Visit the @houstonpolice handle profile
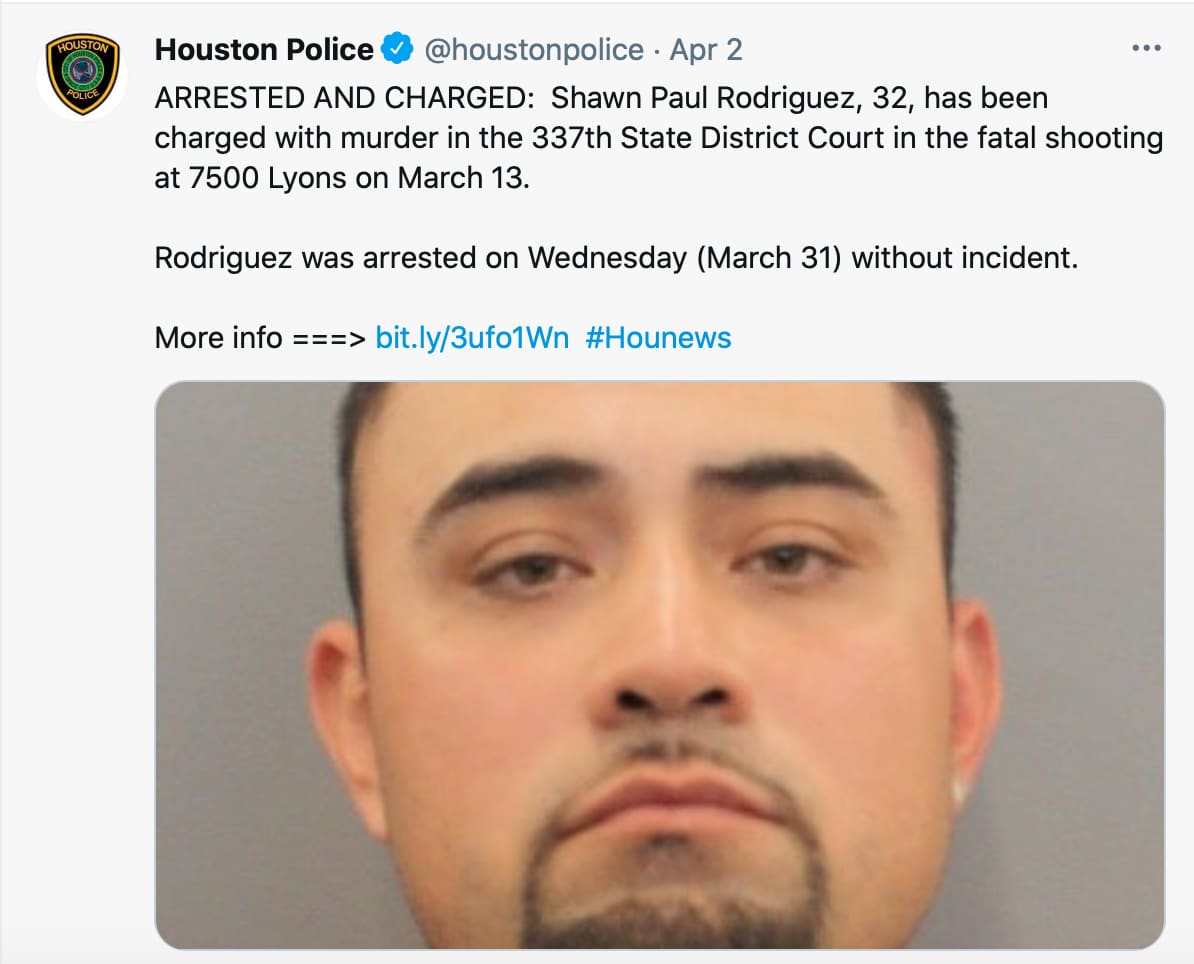The width and height of the screenshot is (1194, 964). pyautogui.click(x=534, y=49)
